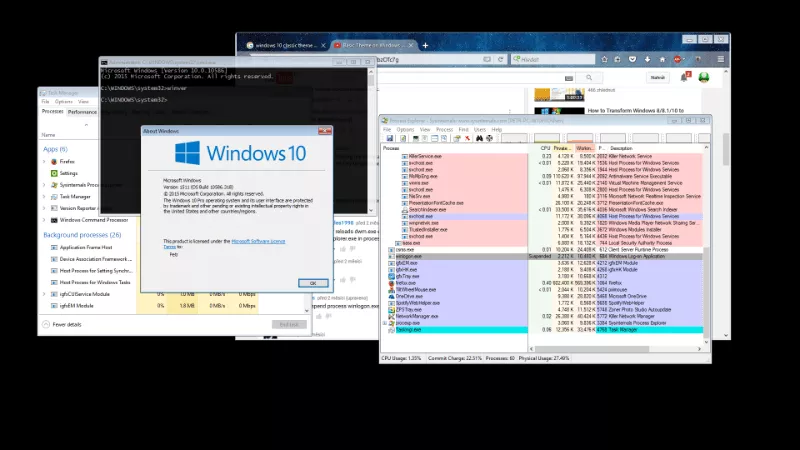
Task: Click the YouTube sidebar video thumbnail
Action: 559,95
